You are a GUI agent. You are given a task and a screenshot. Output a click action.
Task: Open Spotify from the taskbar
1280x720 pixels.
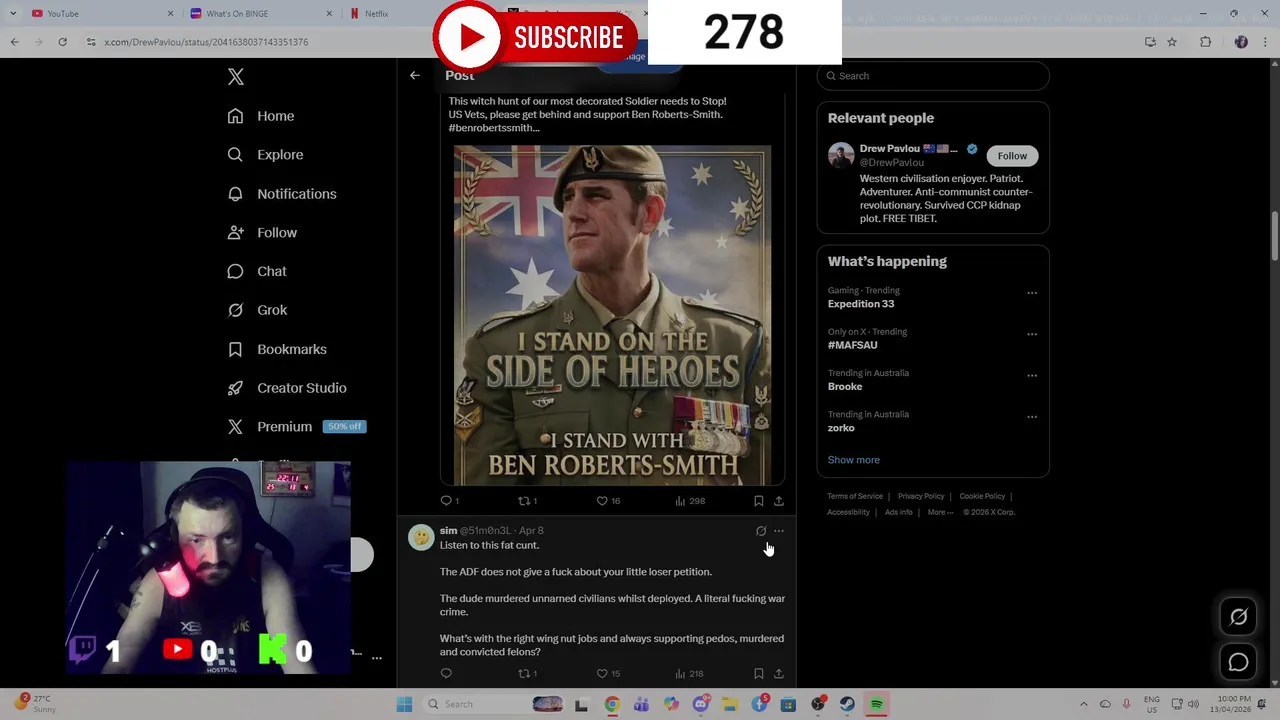pos(876,704)
